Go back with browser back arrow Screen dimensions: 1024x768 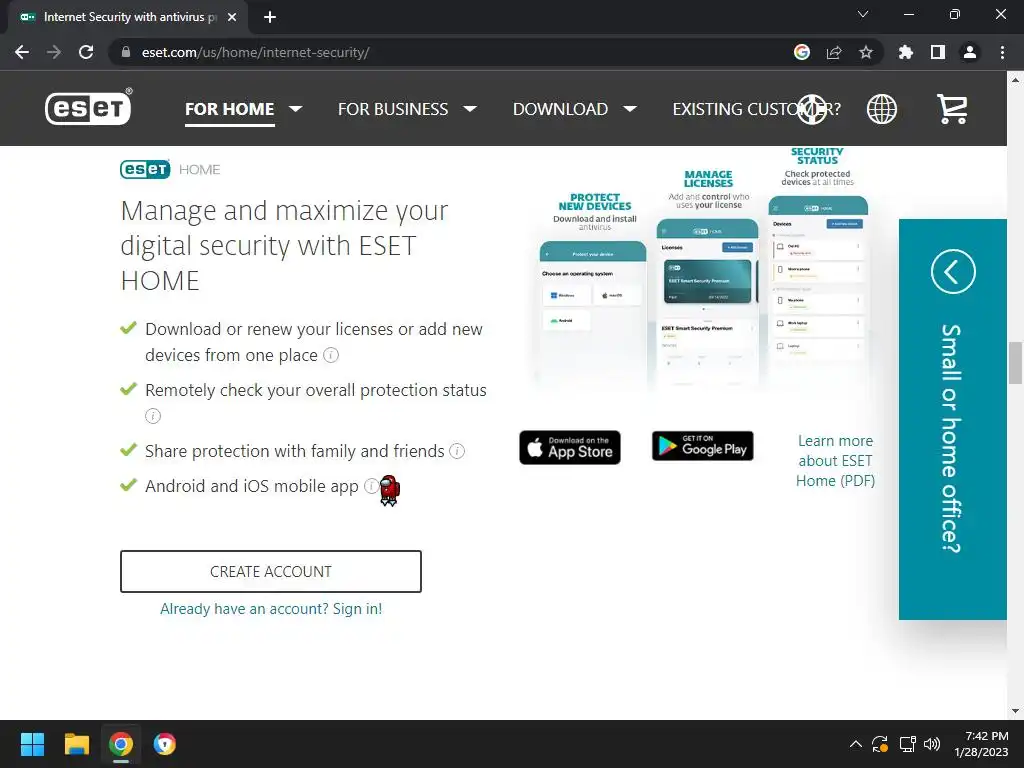pos(22,52)
